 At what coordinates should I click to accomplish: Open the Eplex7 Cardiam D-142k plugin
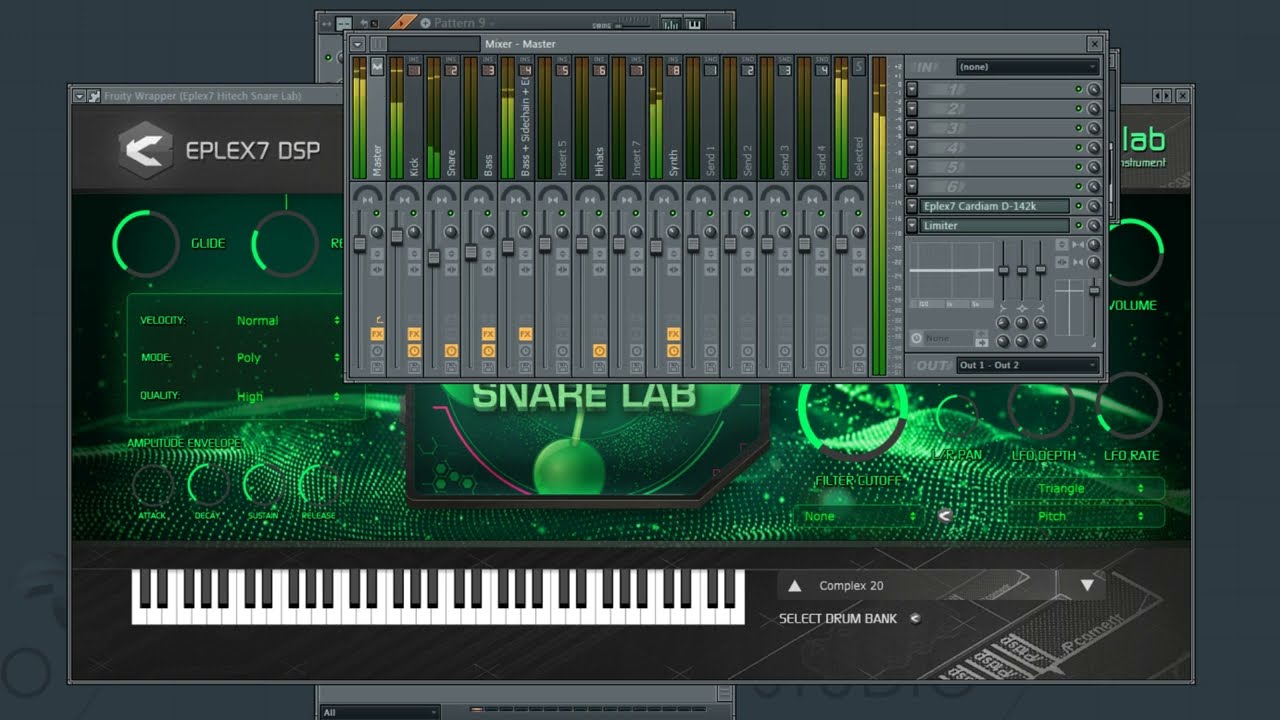pyautogui.click(x=994, y=206)
